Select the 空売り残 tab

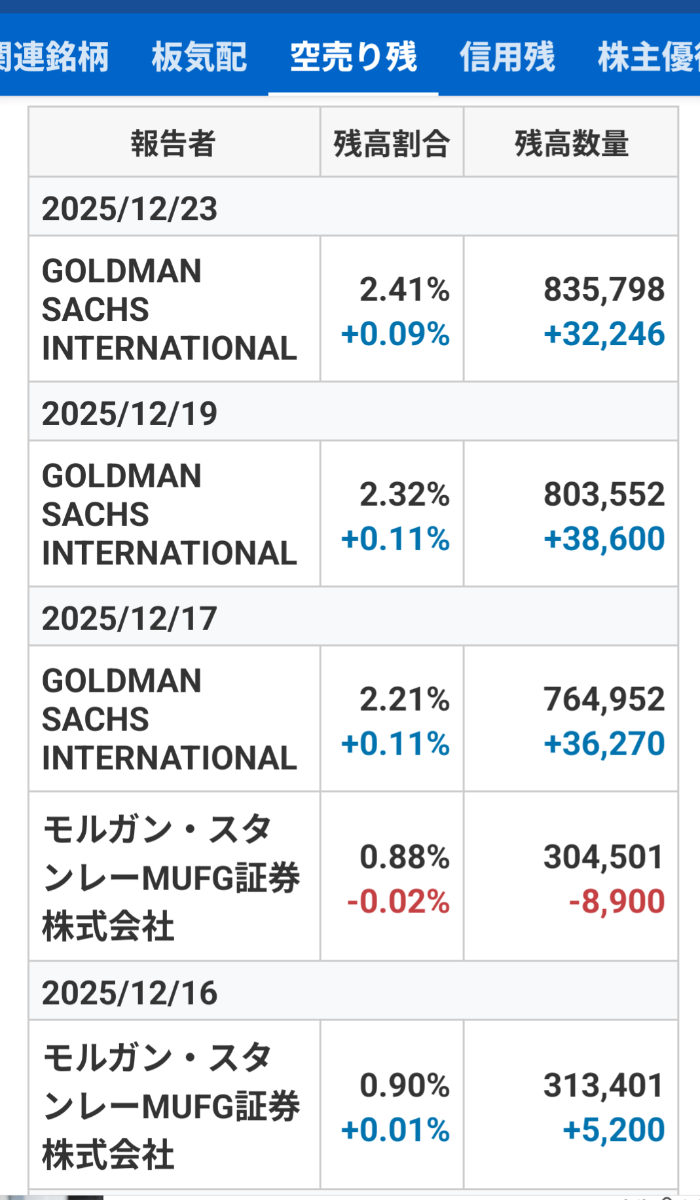coord(353,57)
